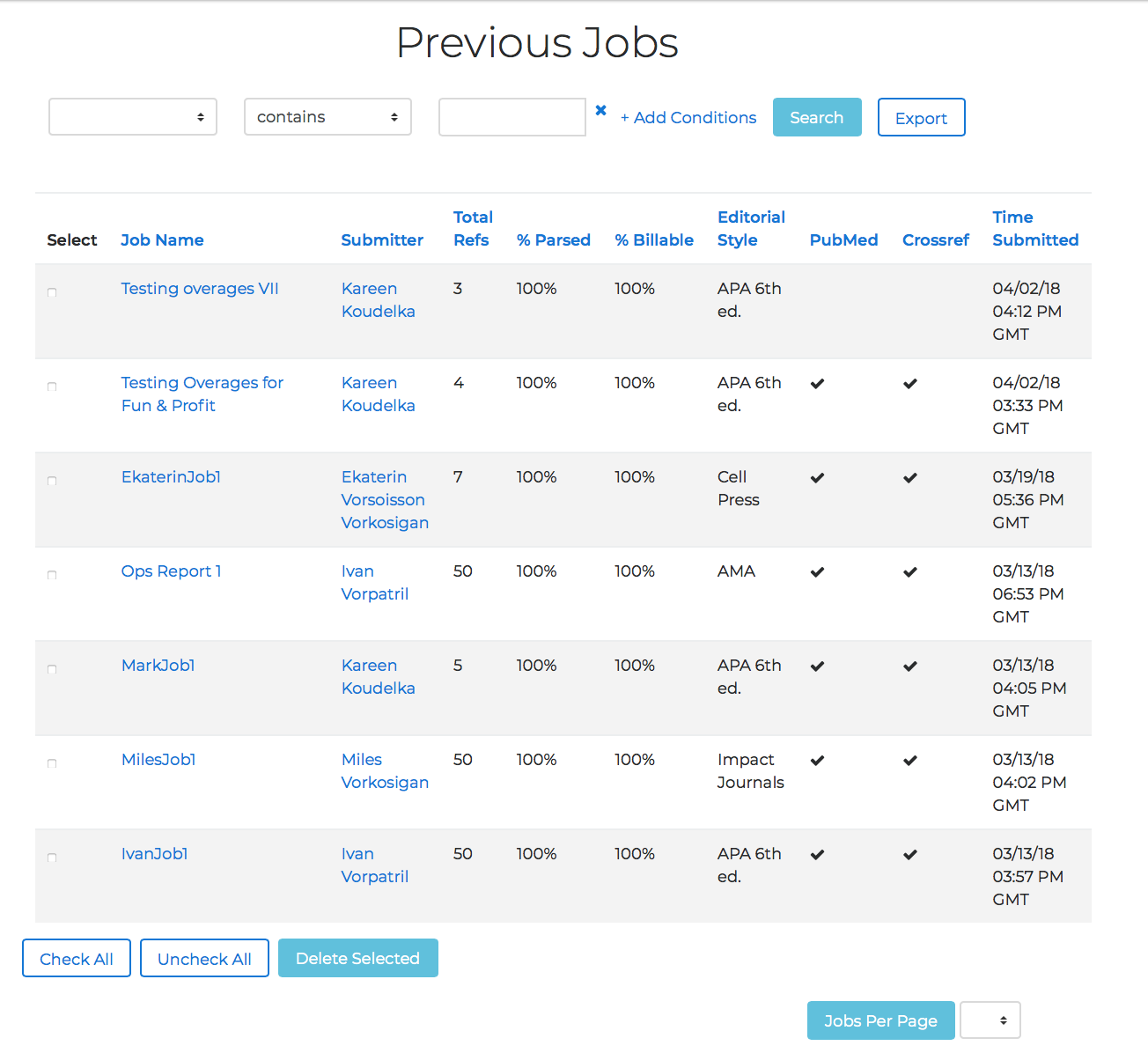Image resolution: width=1148 pixels, height=1053 pixels.
Task: Click the Jobs Per Page button
Action: pyautogui.click(x=881, y=1020)
